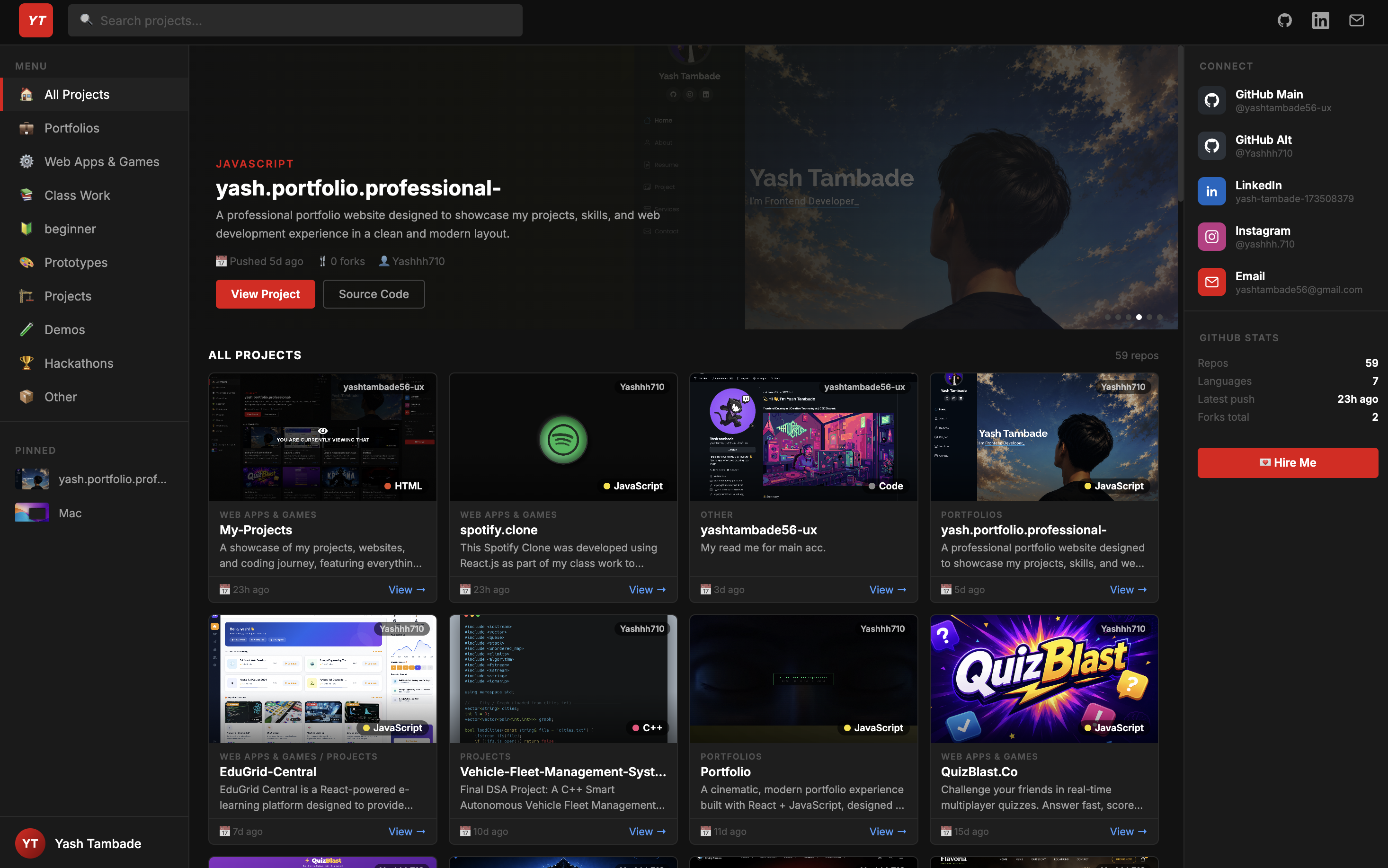Screen dimensions: 1388x868
Task: Click the GitHub Alt icon under Connect
Action: coord(1211,146)
